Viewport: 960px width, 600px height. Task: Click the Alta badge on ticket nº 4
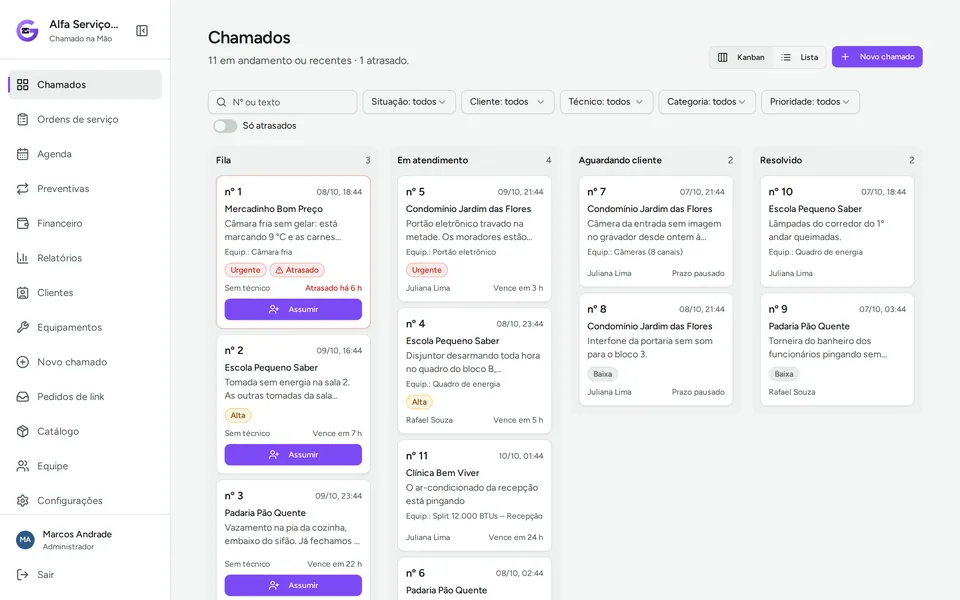pos(419,402)
